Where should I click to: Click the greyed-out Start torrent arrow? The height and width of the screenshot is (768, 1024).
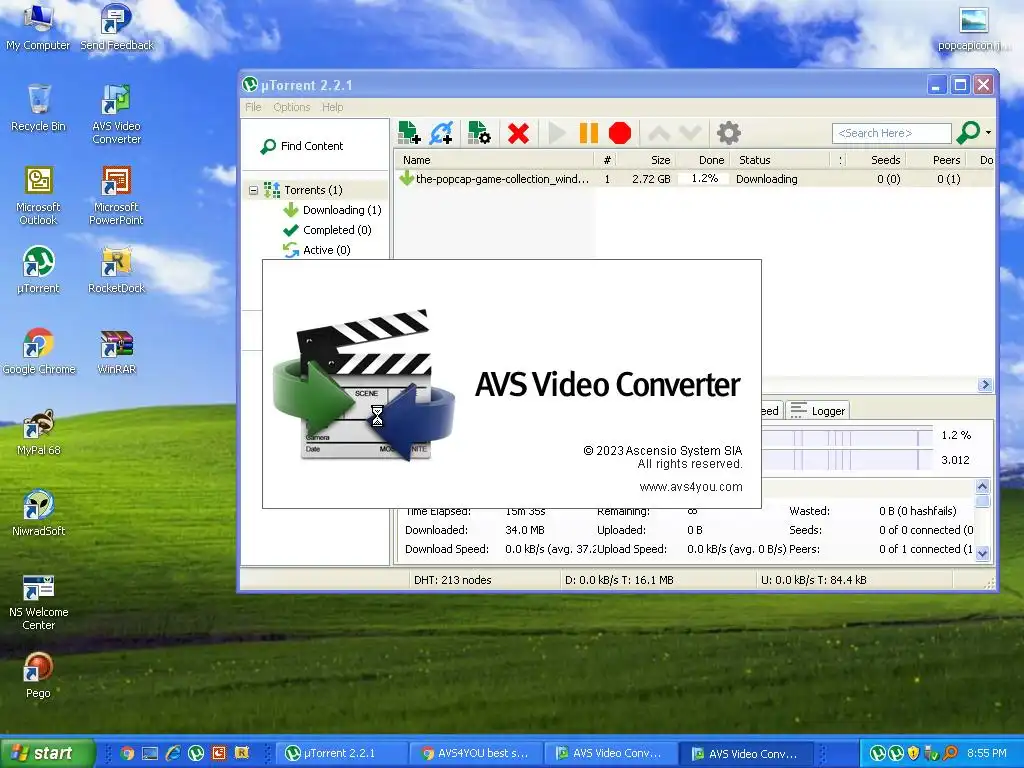[556, 133]
